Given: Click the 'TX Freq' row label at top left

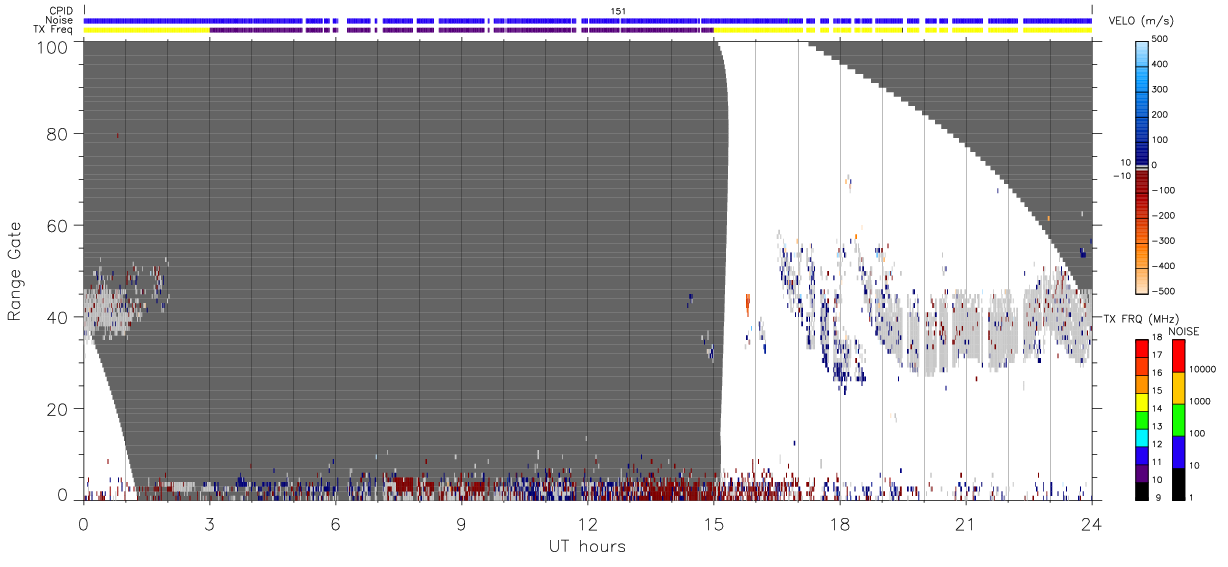Looking at the screenshot, I should pos(55,30).
